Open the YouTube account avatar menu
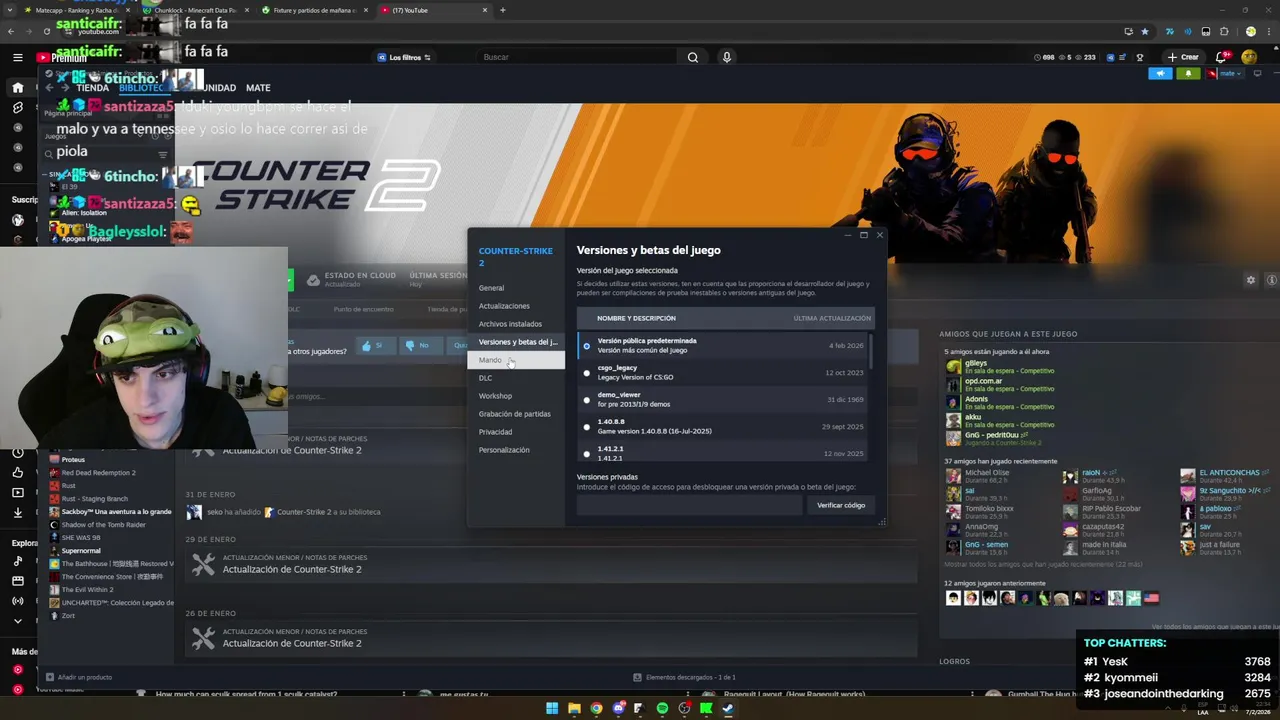Viewport: 1280px width, 720px height. [1249, 57]
